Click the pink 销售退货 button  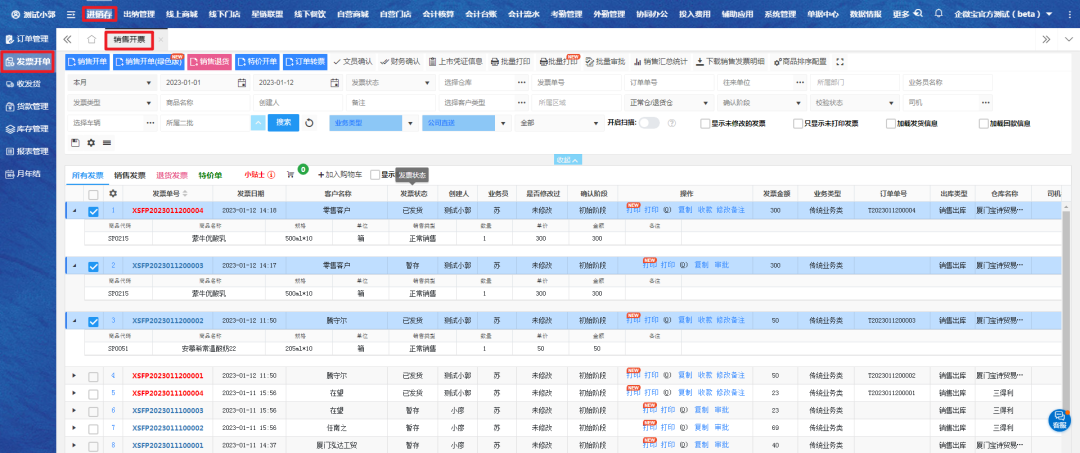coord(209,61)
